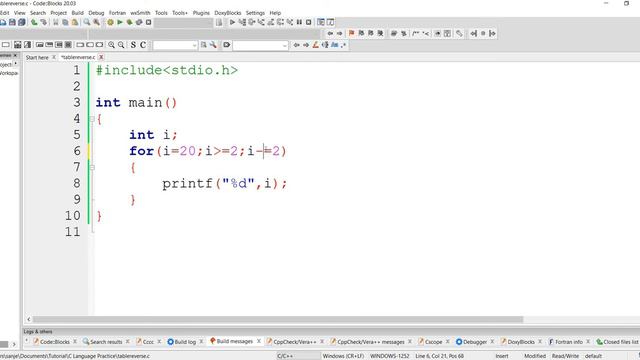Image resolution: width=640 pixels, height=360 pixels.
Task: Click the Stop debugger icon
Action: pyautogui.click(x=309, y=22)
